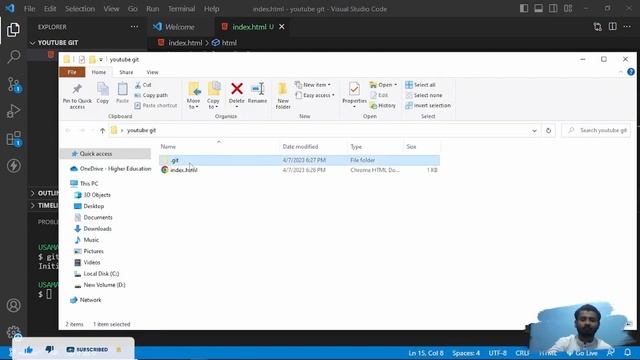
Task: Sort by Date modified column header
Action: [x=300, y=147]
